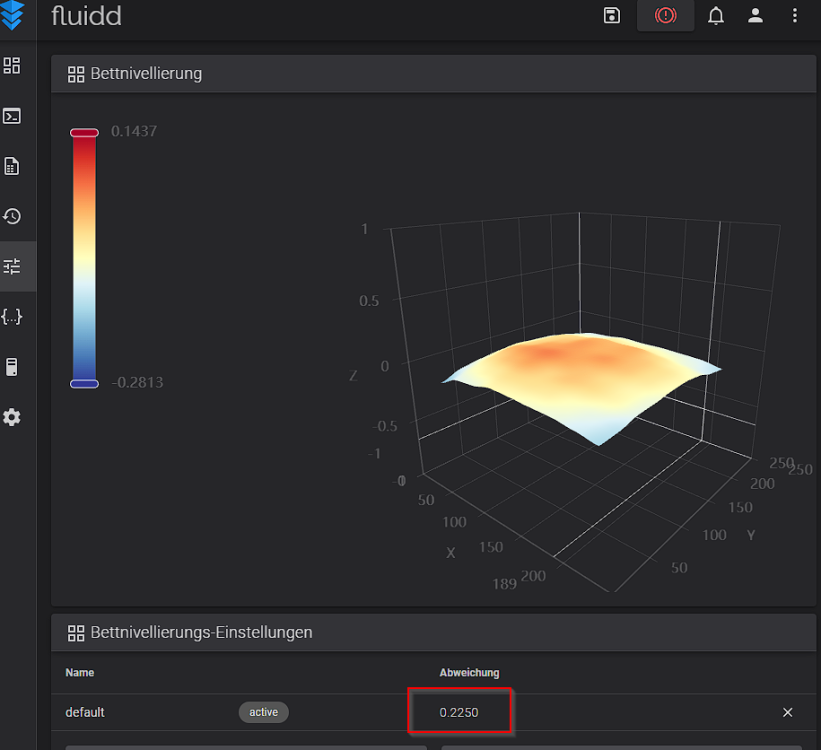
Task: Open Settings via the sidebar gear icon
Action: point(12,417)
